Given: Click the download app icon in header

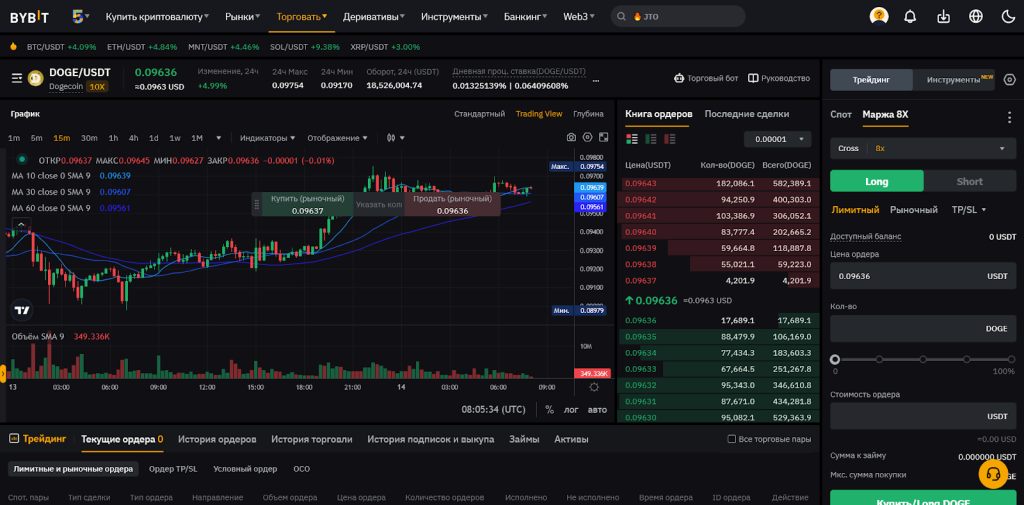Looking at the screenshot, I should pyautogui.click(x=943, y=16).
